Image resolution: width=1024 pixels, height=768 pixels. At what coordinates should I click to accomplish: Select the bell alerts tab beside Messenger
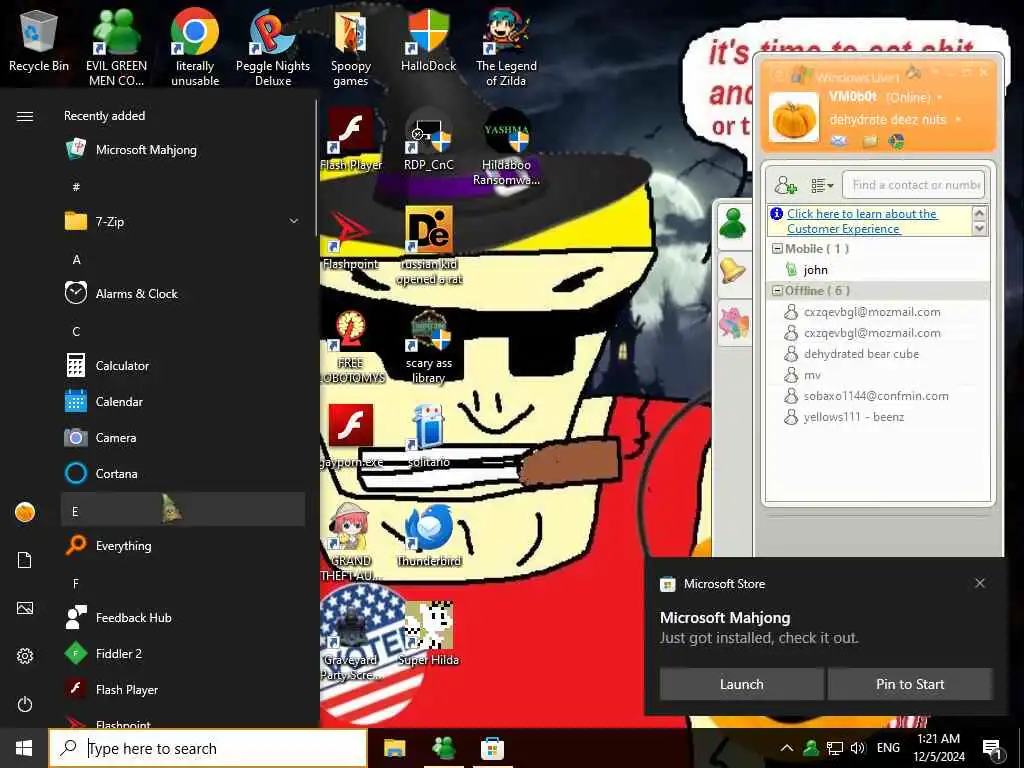click(x=733, y=270)
